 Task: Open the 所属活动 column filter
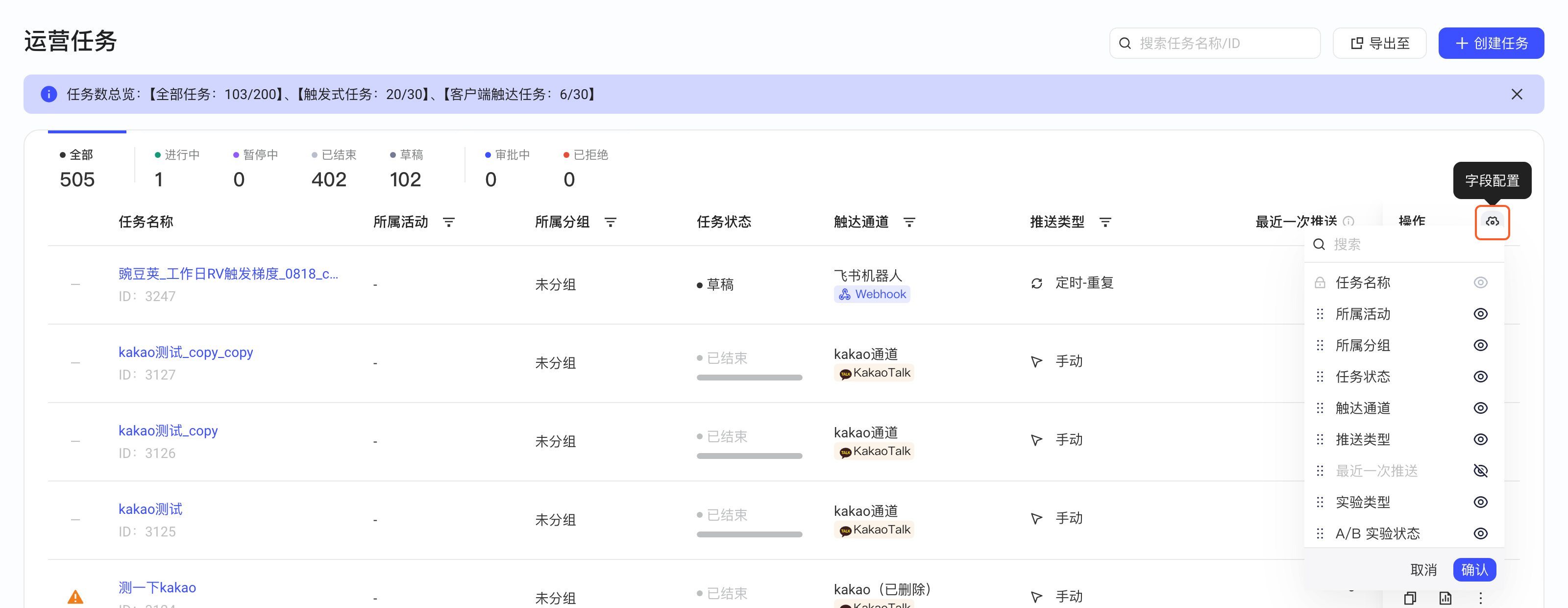pyautogui.click(x=449, y=223)
